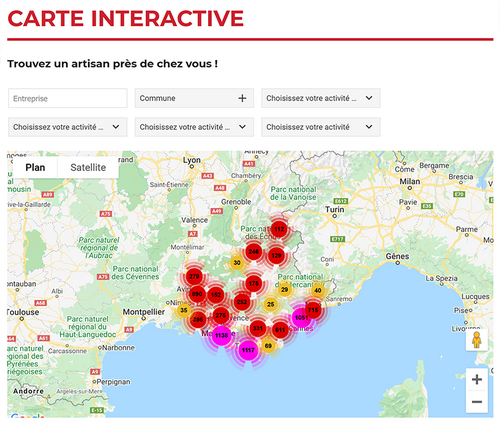The image size is (500, 426).
Task: Click the Street View pegman icon
Action: point(477,340)
